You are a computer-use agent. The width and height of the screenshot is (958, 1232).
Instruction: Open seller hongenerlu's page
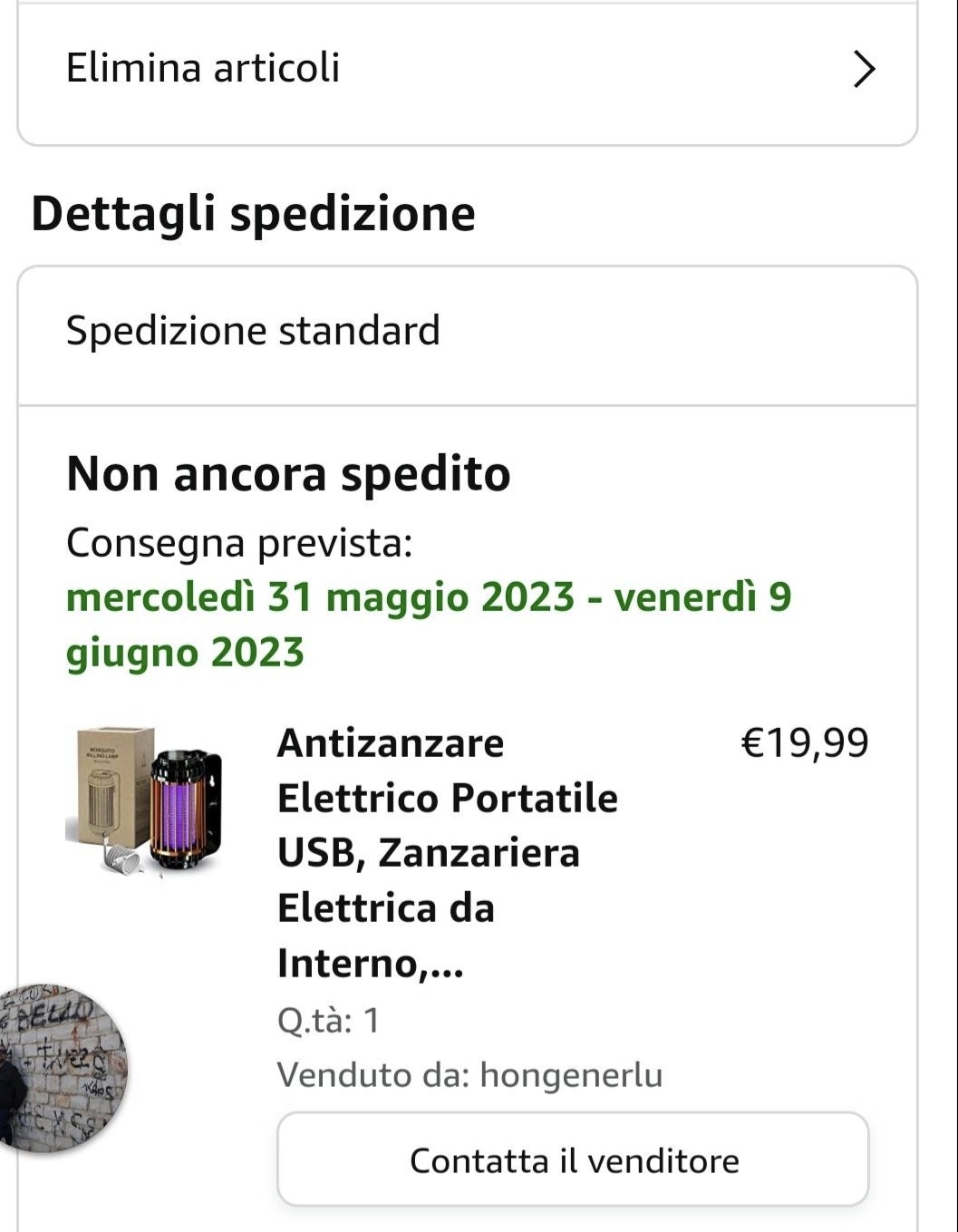571,1075
